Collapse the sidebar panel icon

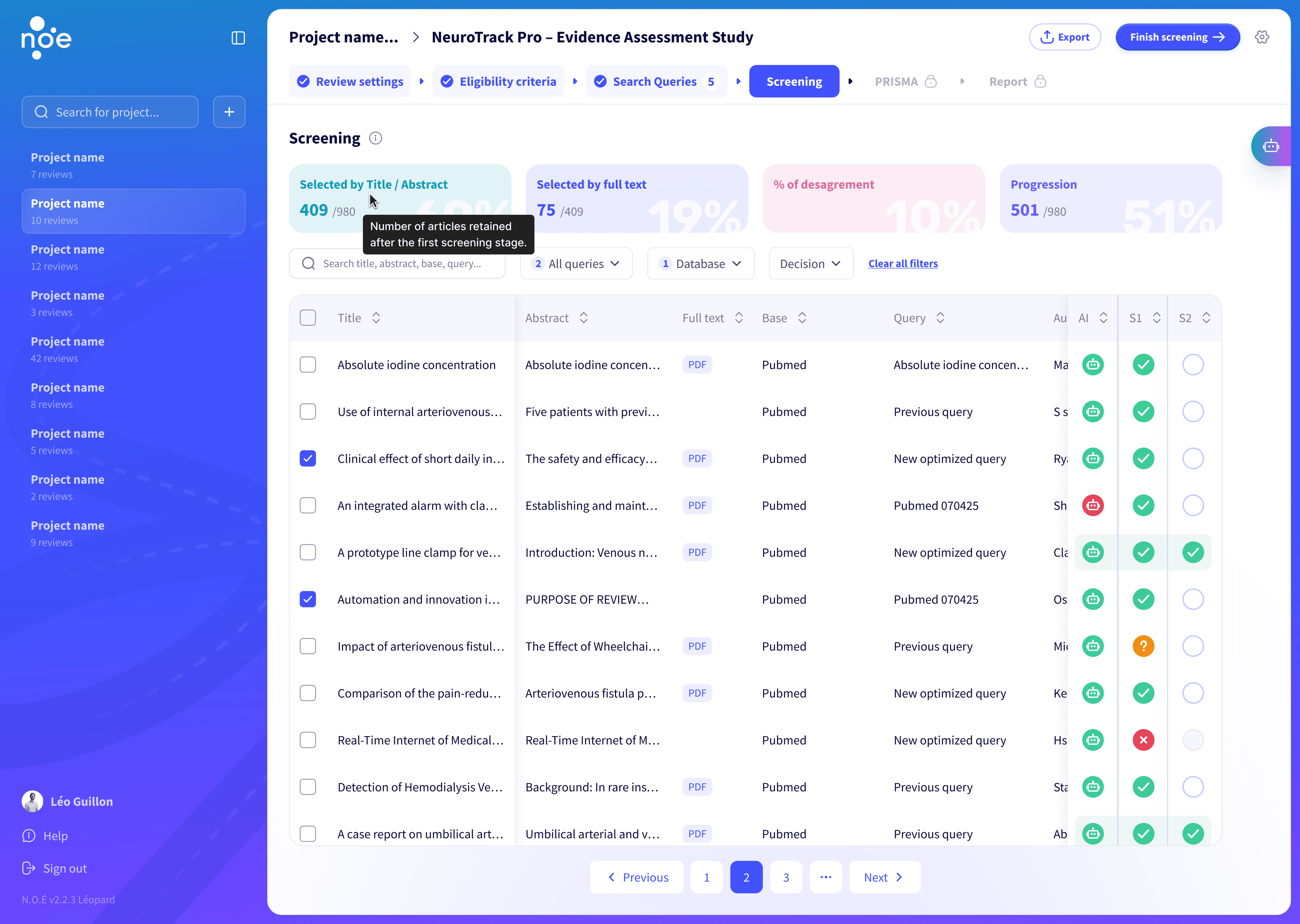[x=238, y=37]
